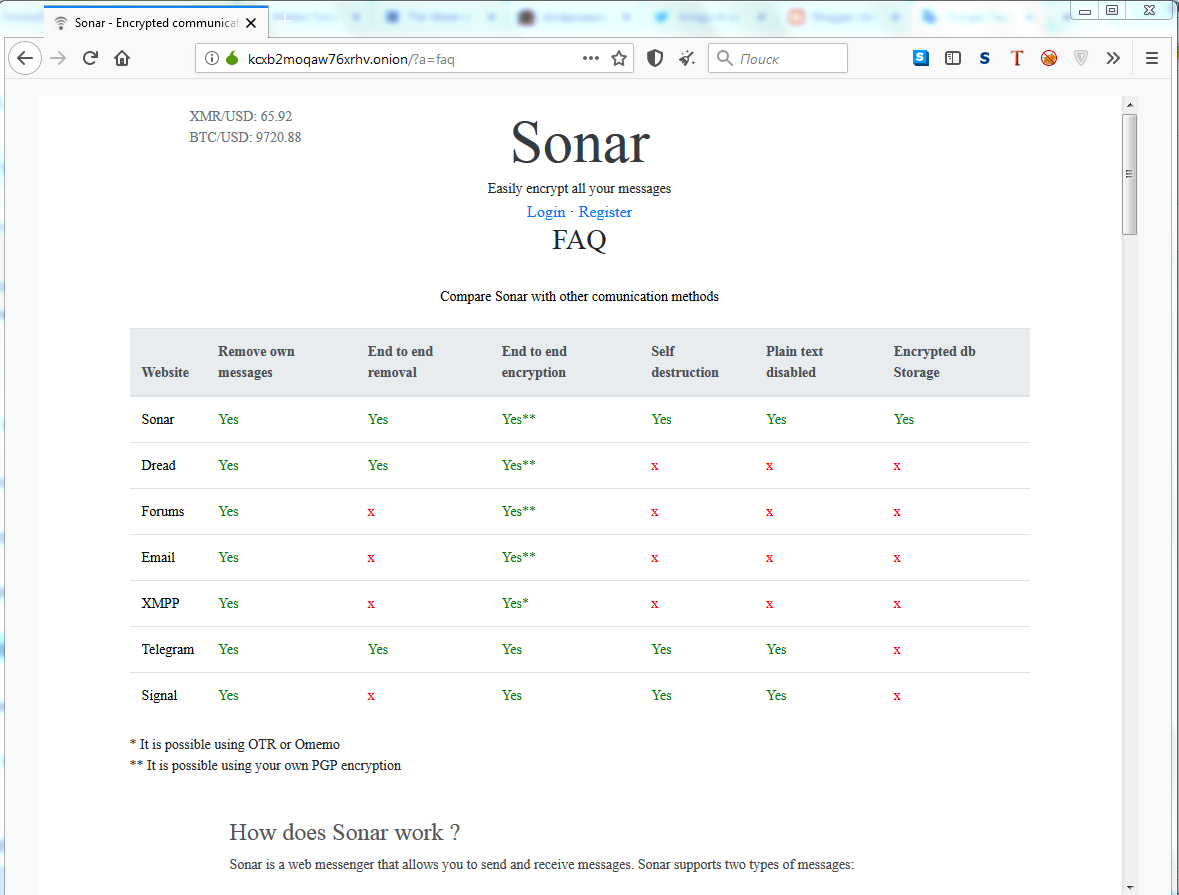This screenshot has width=1179, height=895.
Task: Click the End to end encryption header
Action: tap(534, 362)
